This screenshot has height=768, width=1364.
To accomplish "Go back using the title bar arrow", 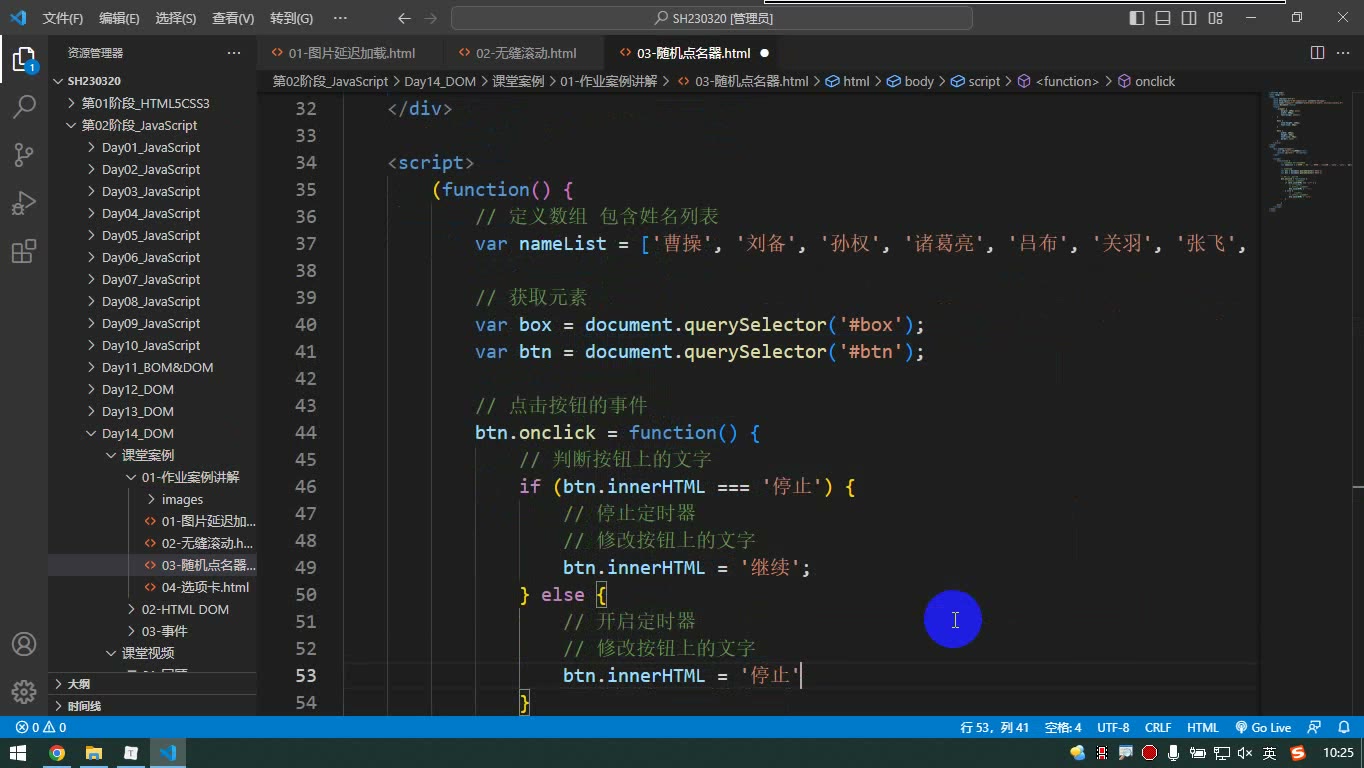I will point(404,18).
